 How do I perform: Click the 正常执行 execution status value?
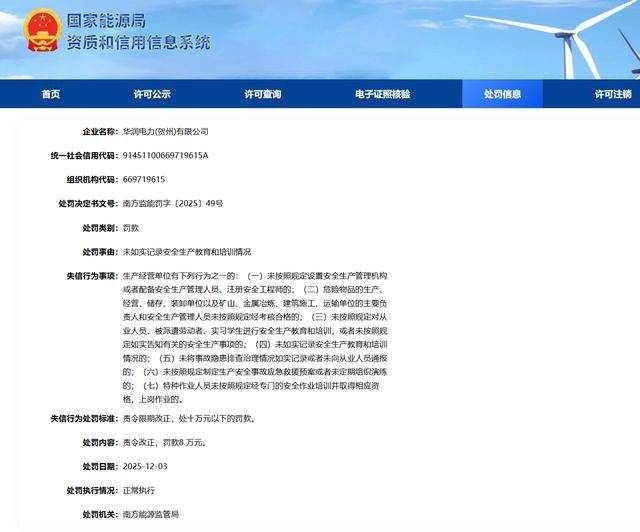pos(140,490)
